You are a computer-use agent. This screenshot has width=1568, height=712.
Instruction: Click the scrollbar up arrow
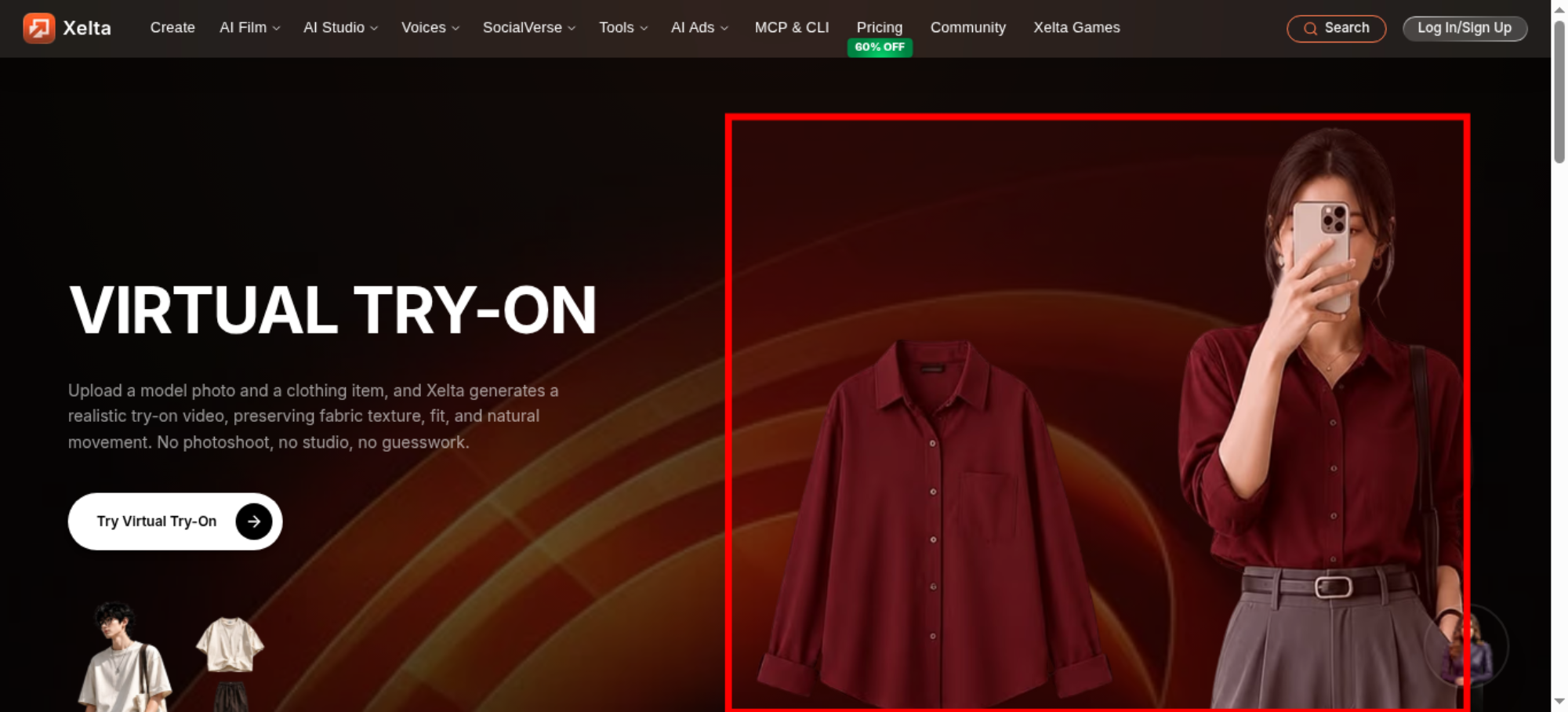pyautogui.click(x=1559, y=9)
